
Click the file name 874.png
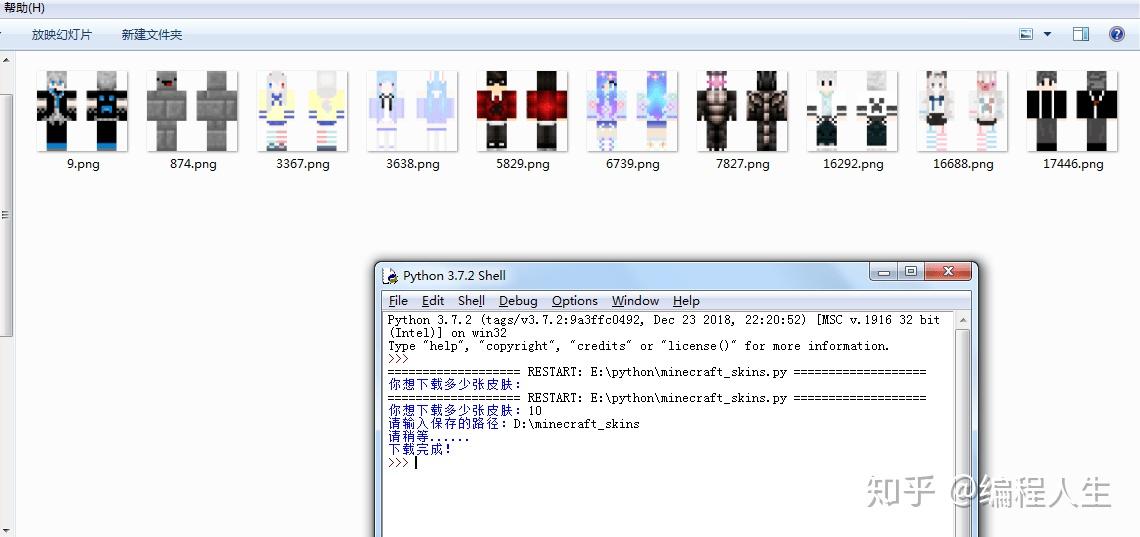(193, 164)
